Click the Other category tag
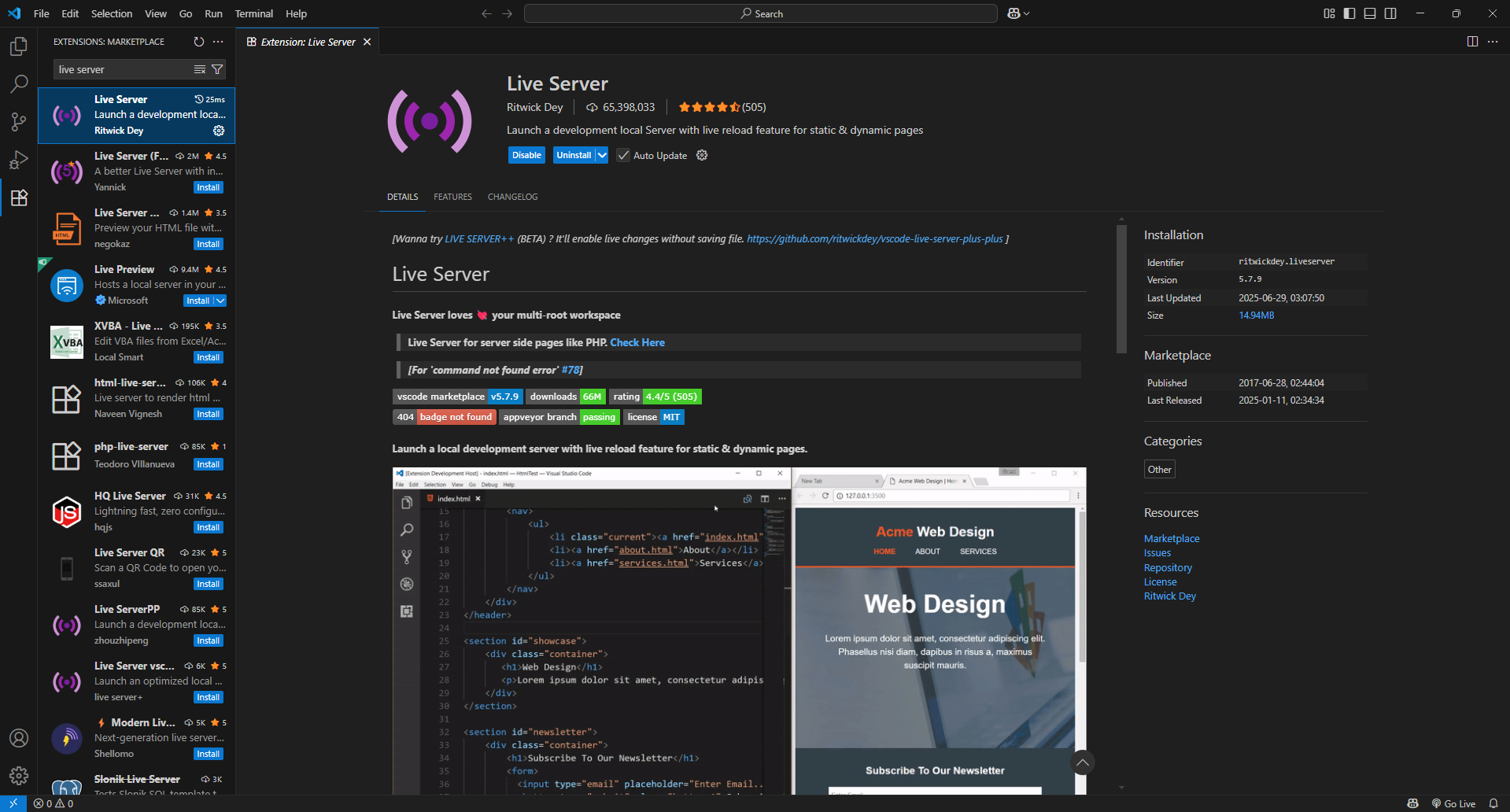 click(x=1159, y=469)
